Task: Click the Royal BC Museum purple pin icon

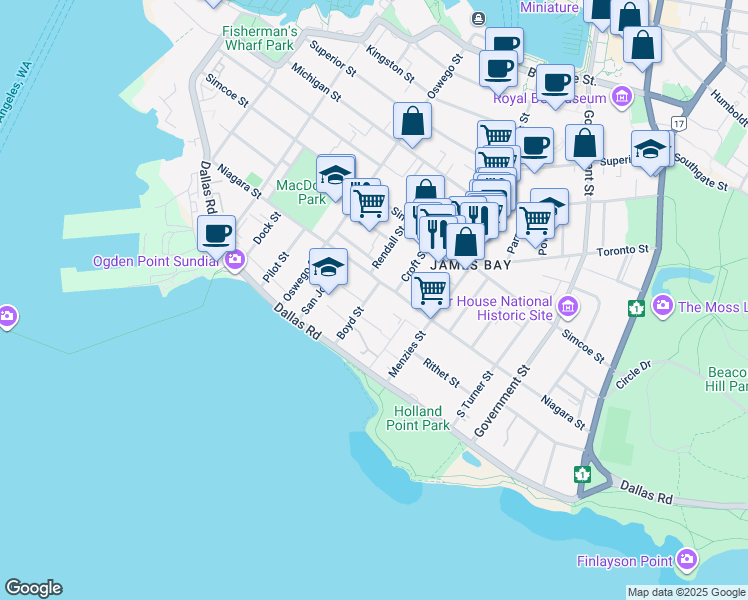Action: pyautogui.click(x=622, y=98)
